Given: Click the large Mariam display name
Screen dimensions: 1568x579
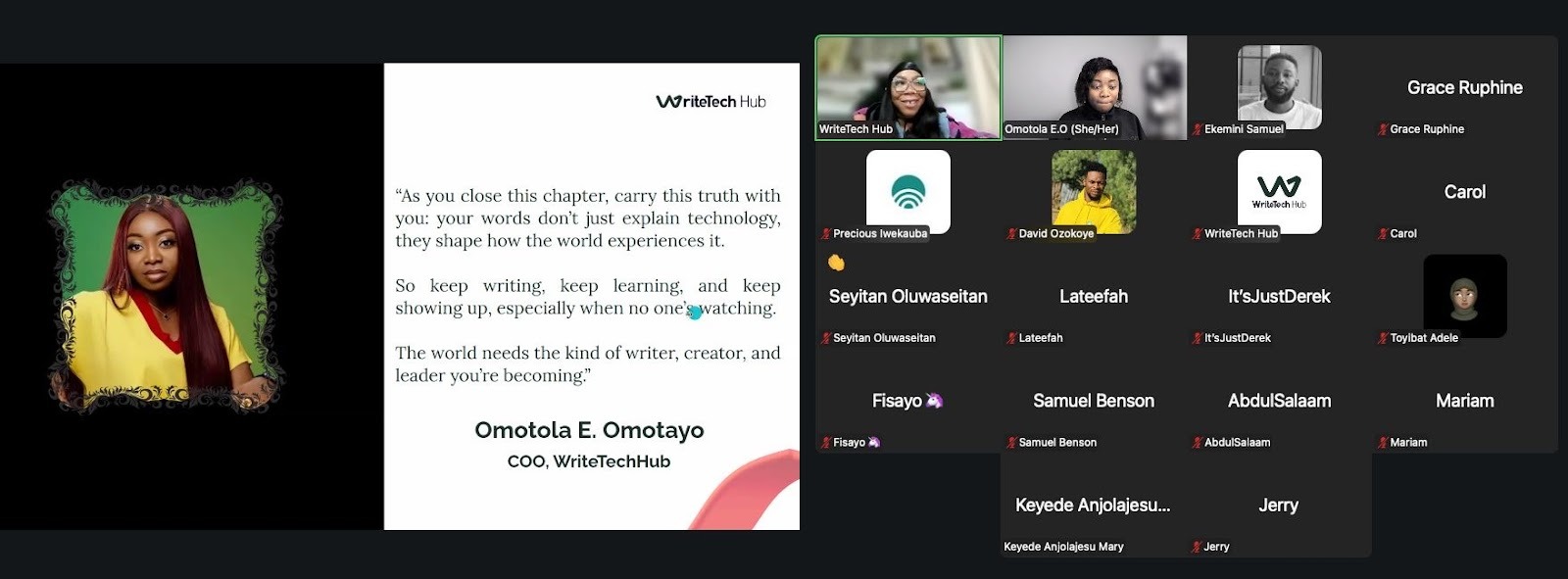Looking at the screenshot, I should tap(1465, 401).
